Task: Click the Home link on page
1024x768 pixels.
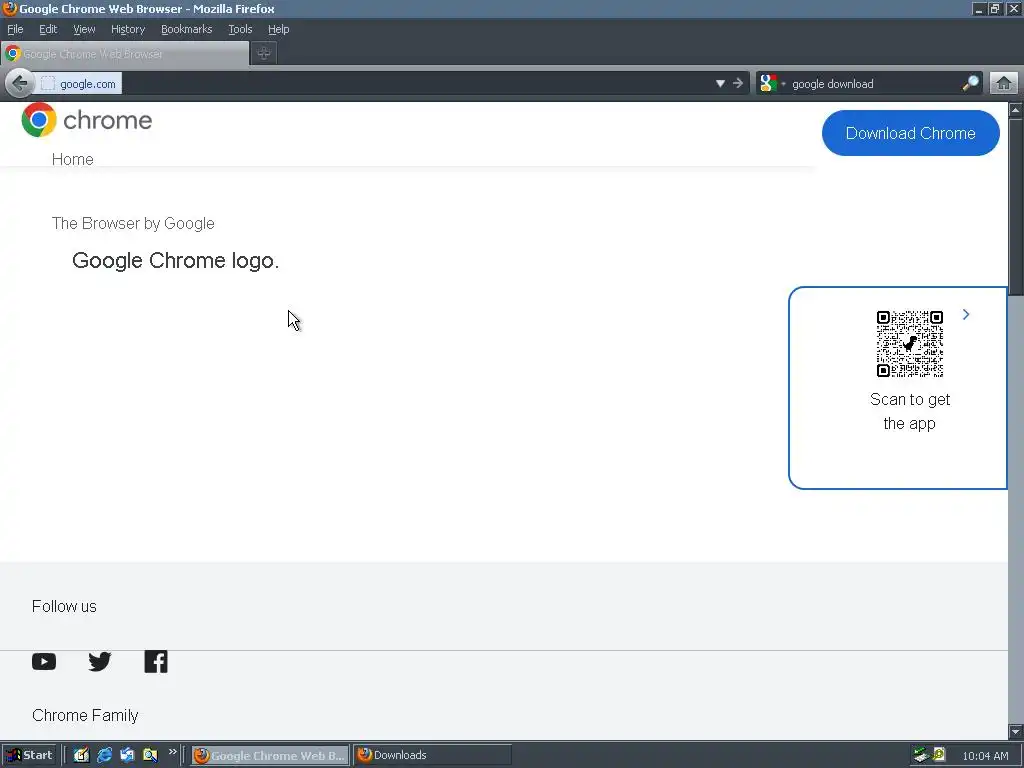Action: coord(72,159)
